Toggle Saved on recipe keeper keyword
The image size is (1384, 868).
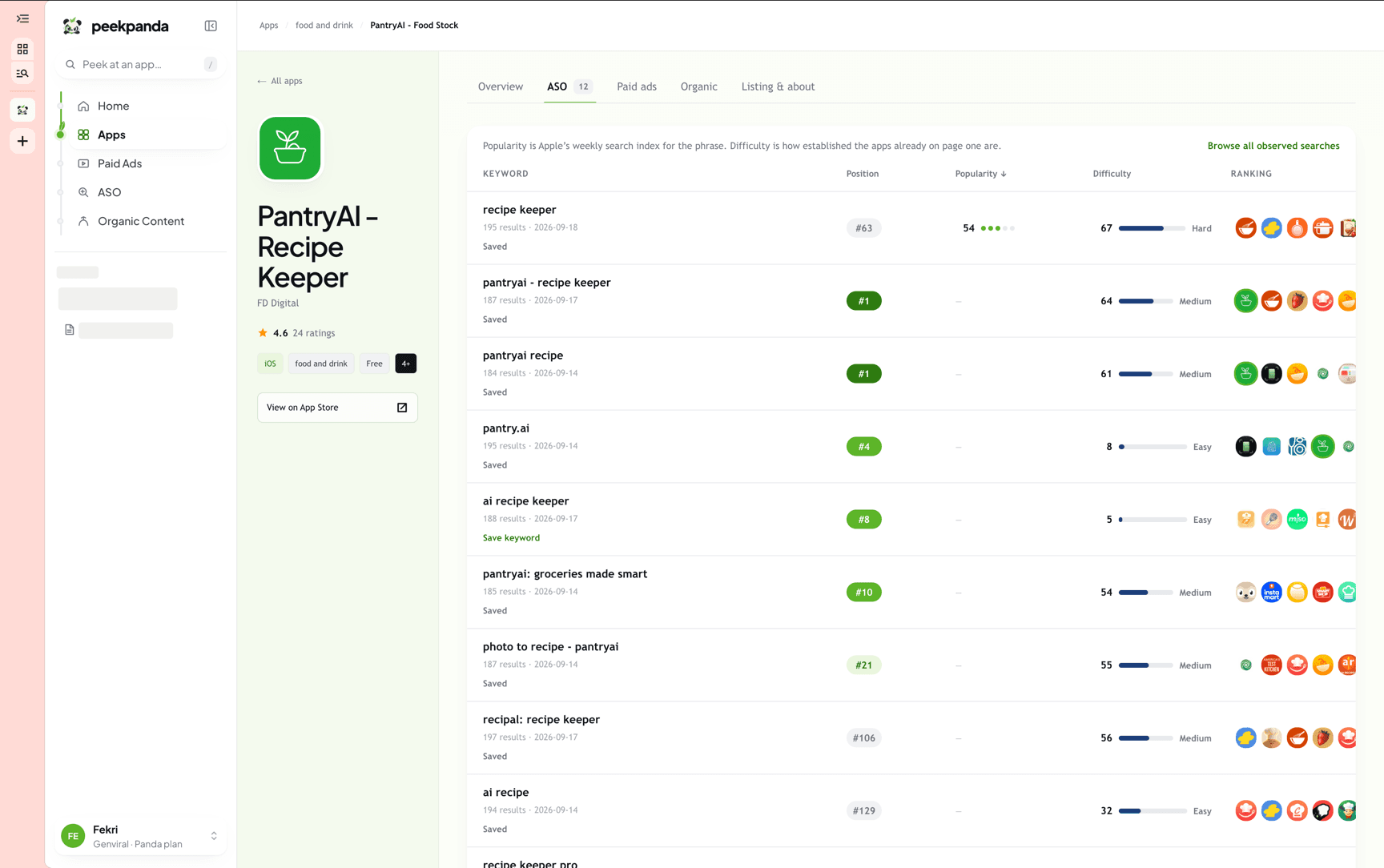495,247
